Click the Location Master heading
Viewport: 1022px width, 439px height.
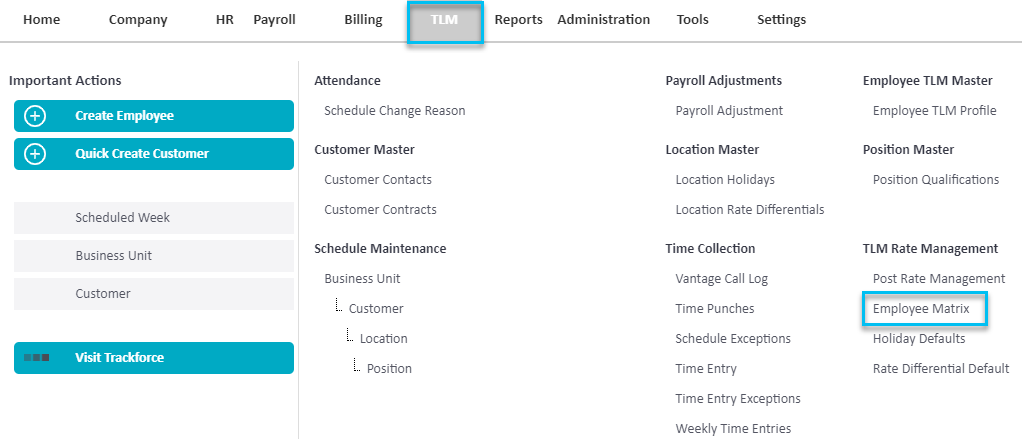click(712, 150)
